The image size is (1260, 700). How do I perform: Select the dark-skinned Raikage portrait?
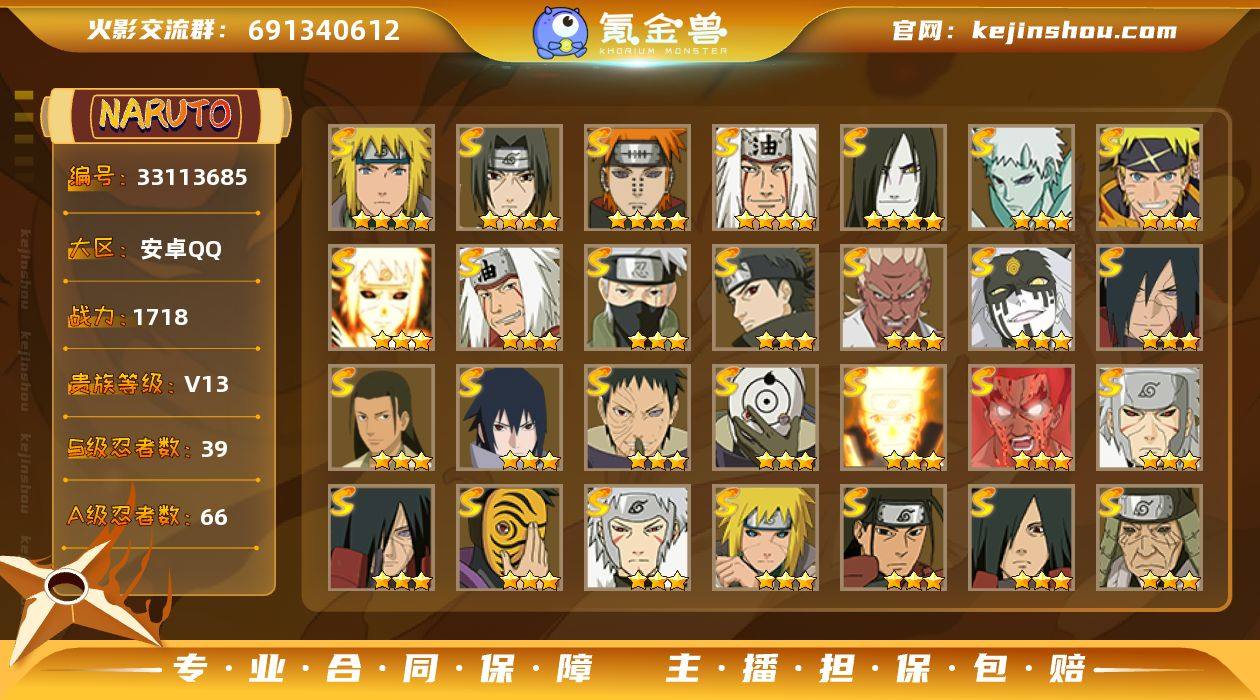893,297
